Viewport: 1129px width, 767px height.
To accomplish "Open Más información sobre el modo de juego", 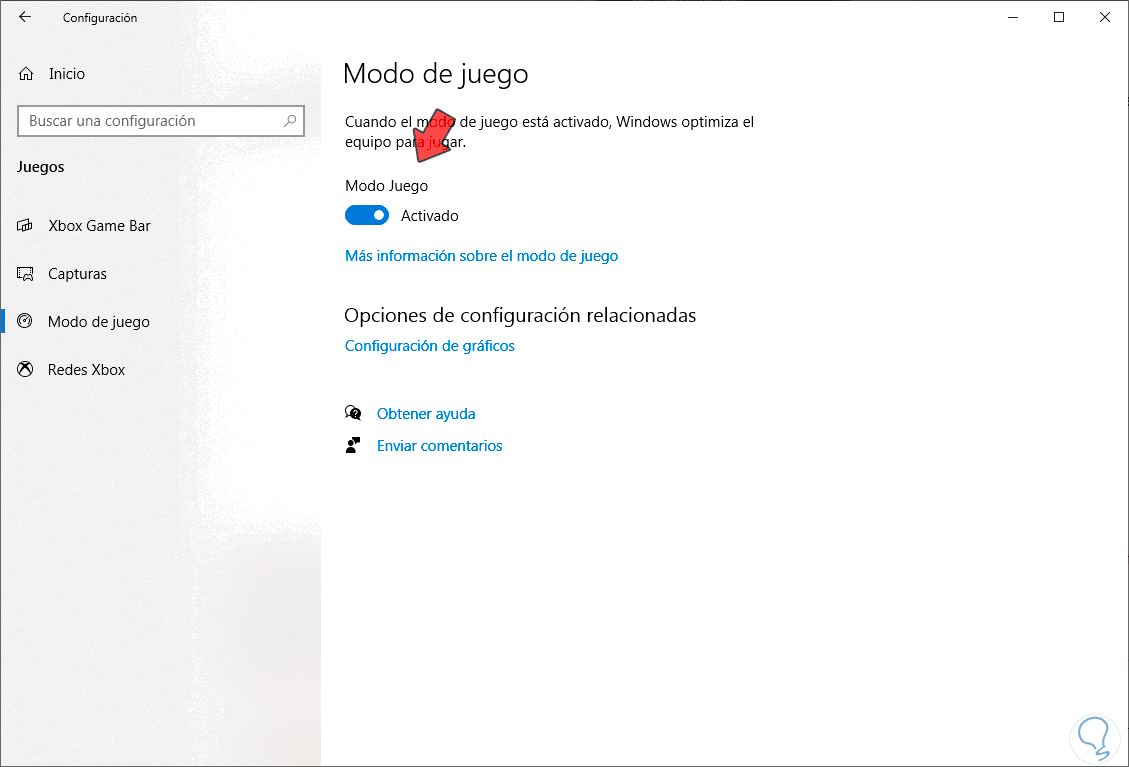I will tap(482, 256).
